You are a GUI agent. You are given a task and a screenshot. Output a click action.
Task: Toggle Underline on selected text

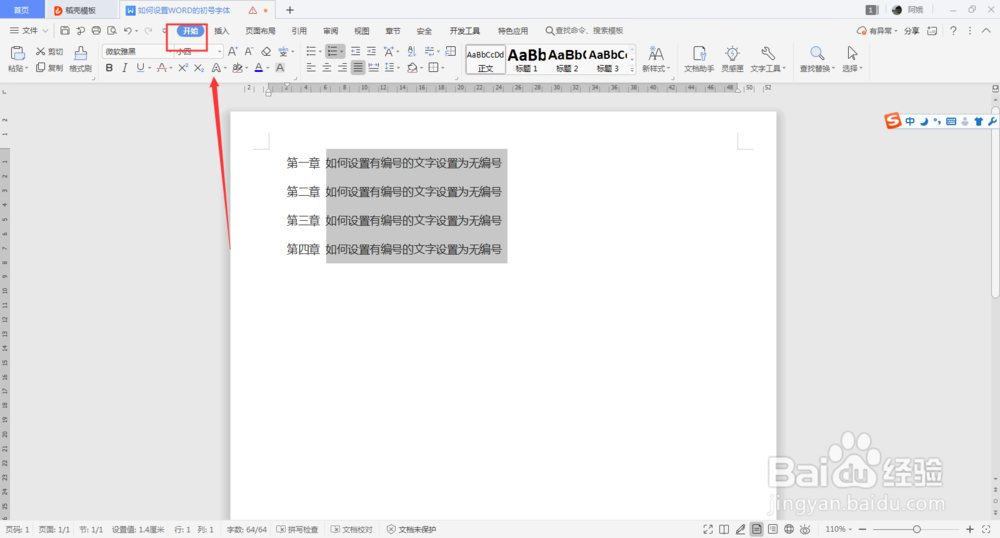pyautogui.click(x=140, y=68)
